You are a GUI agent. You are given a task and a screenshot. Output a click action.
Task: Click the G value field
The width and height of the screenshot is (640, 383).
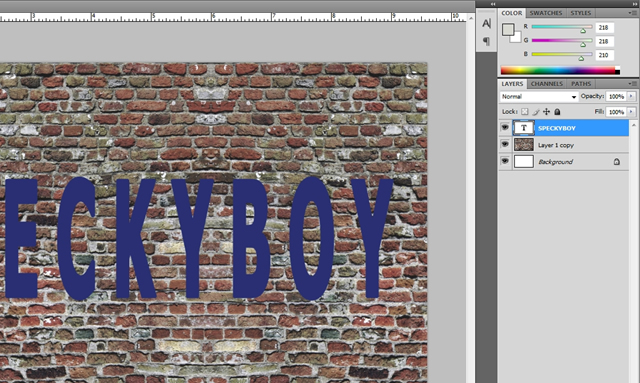pos(604,41)
